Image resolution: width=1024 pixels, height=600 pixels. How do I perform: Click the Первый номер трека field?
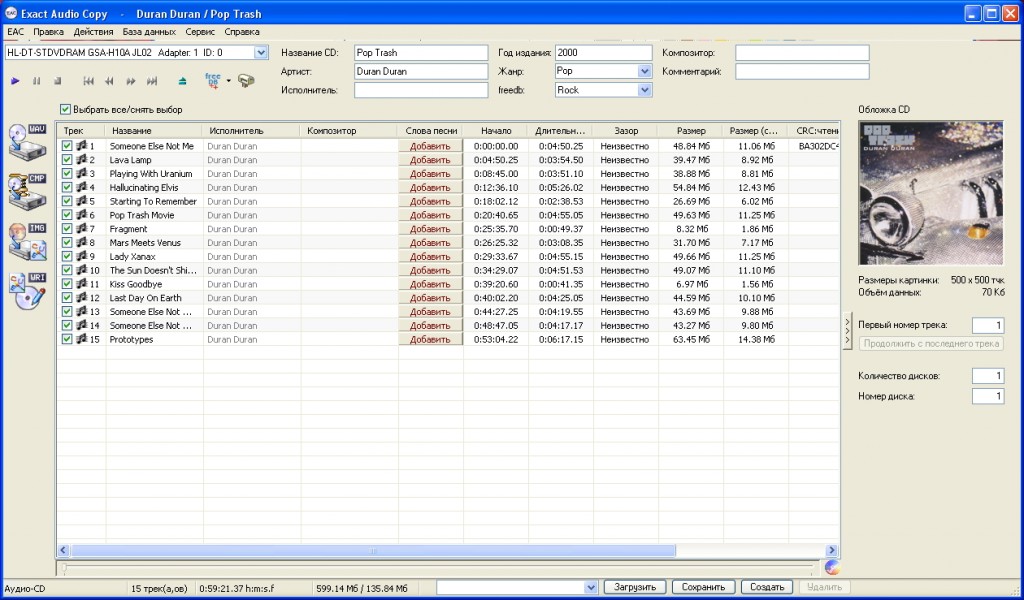[x=988, y=325]
